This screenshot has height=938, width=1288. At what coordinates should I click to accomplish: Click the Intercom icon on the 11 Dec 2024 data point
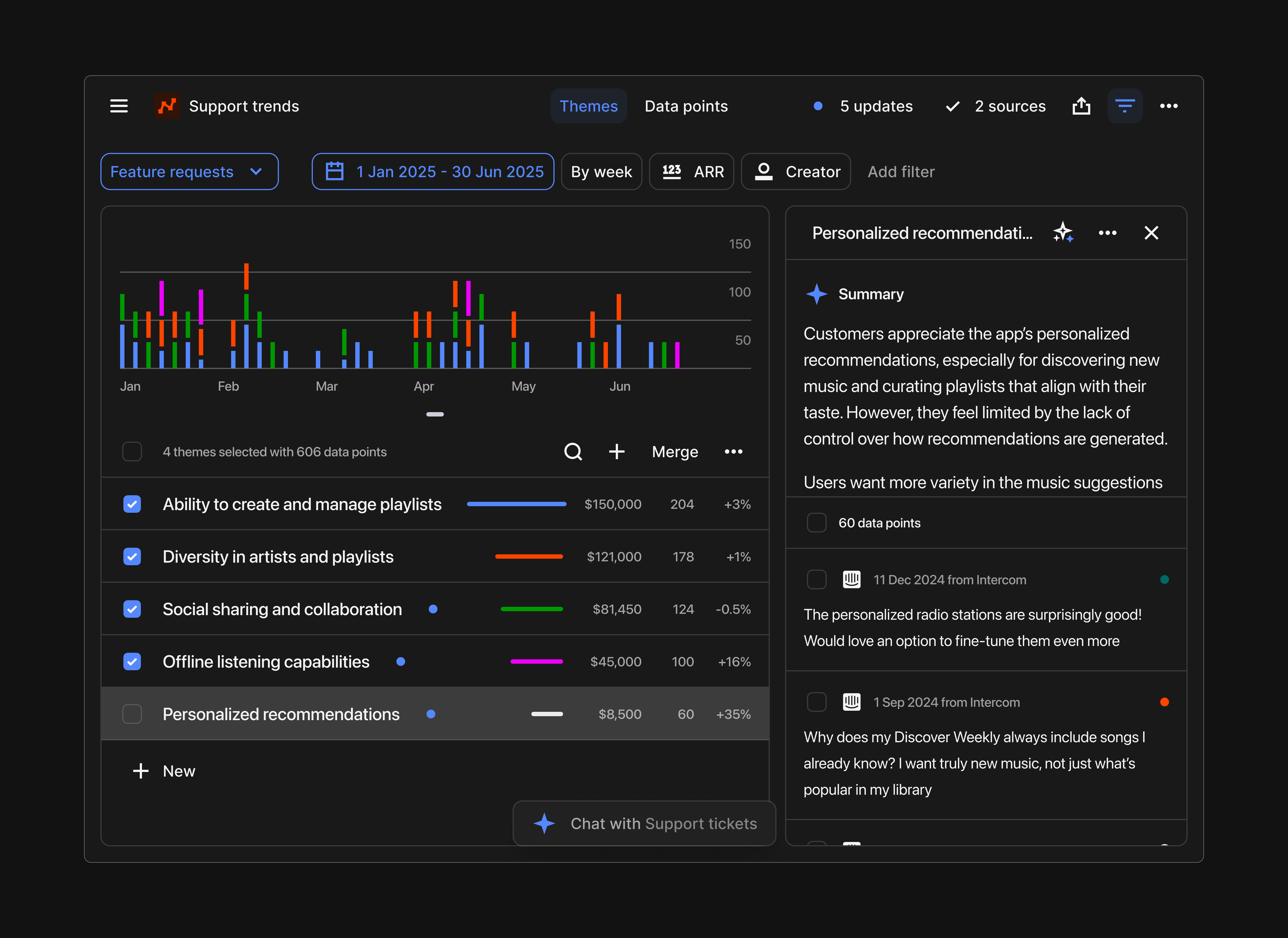click(851, 579)
